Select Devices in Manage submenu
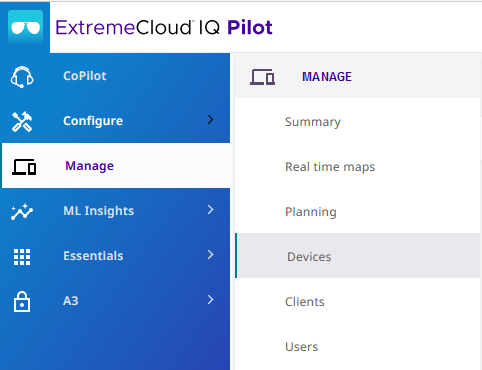The width and height of the screenshot is (482, 370). pos(358,256)
